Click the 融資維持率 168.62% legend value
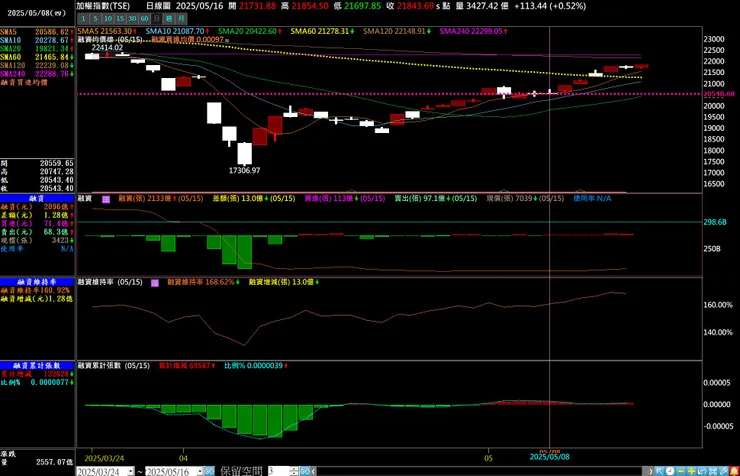Image resolution: width=740 pixels, height=476 pixels. [203, 282]
